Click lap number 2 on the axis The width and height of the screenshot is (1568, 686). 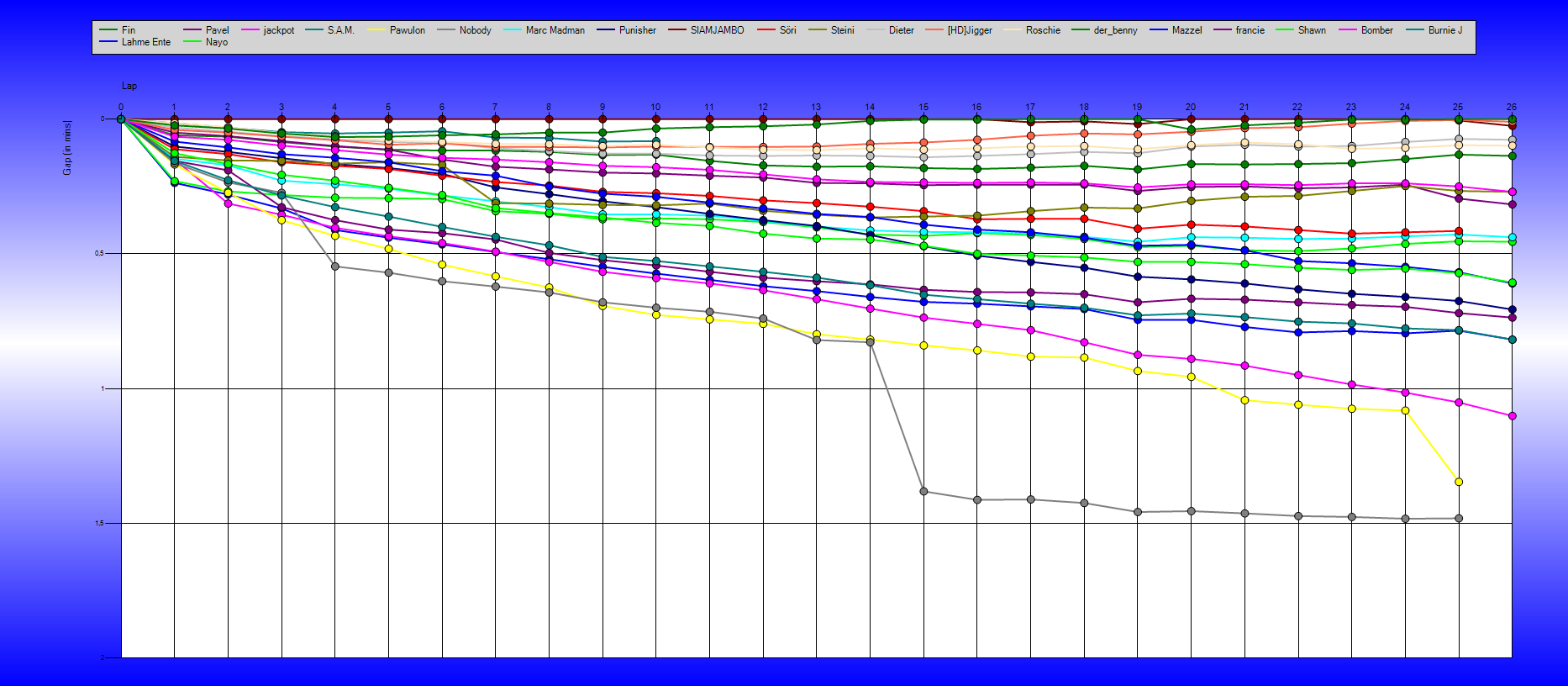228,108
